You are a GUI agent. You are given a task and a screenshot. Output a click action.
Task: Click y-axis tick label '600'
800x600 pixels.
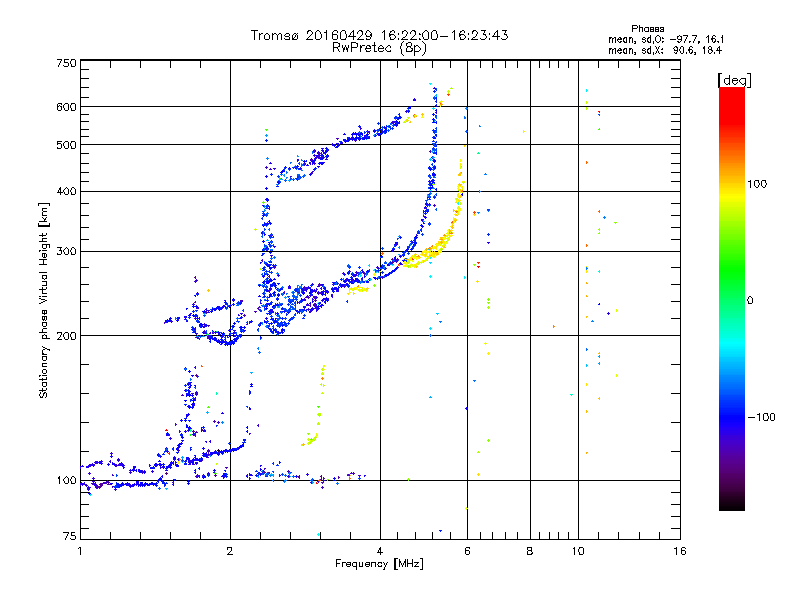coord(66,107)
